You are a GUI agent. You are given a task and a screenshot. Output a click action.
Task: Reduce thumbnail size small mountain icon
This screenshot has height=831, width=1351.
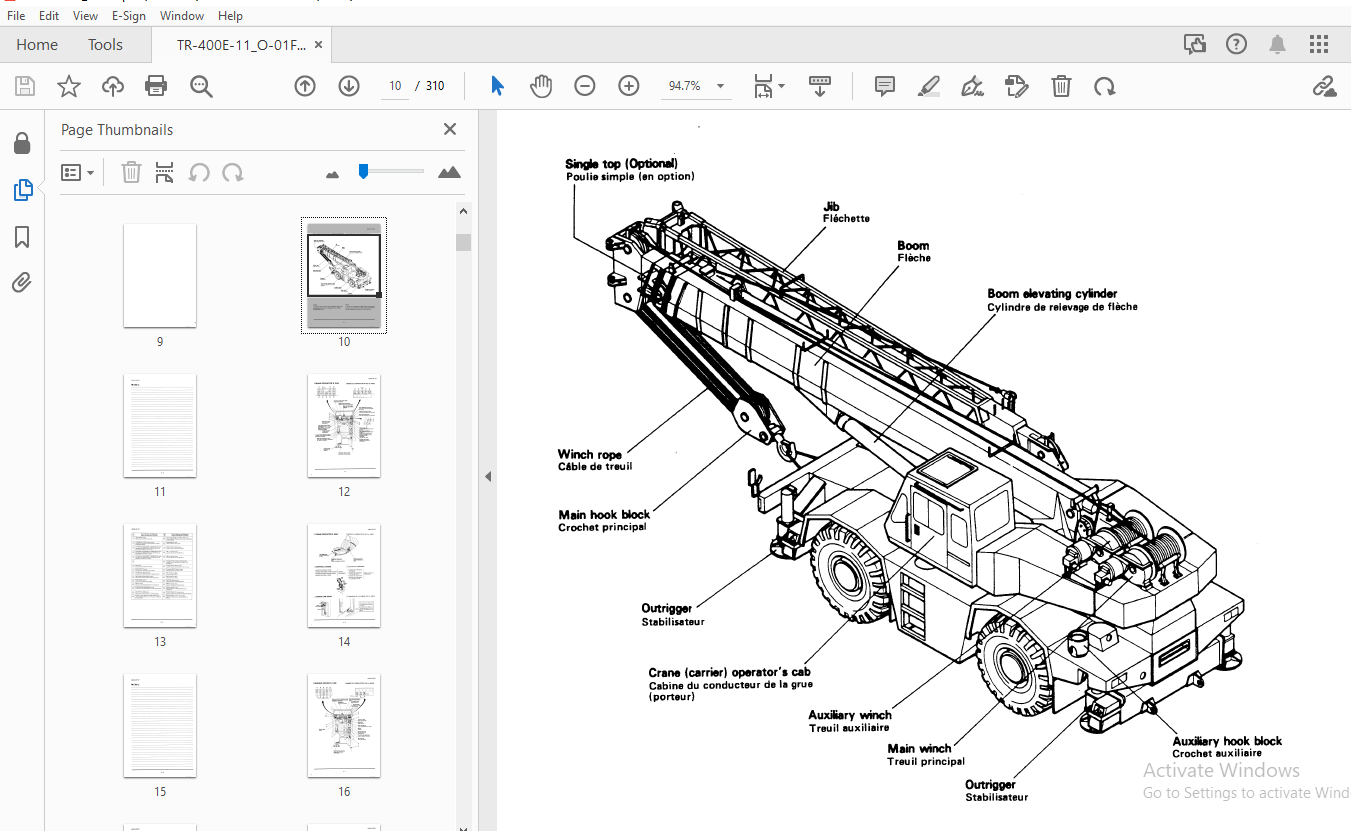tap(333, 174)
